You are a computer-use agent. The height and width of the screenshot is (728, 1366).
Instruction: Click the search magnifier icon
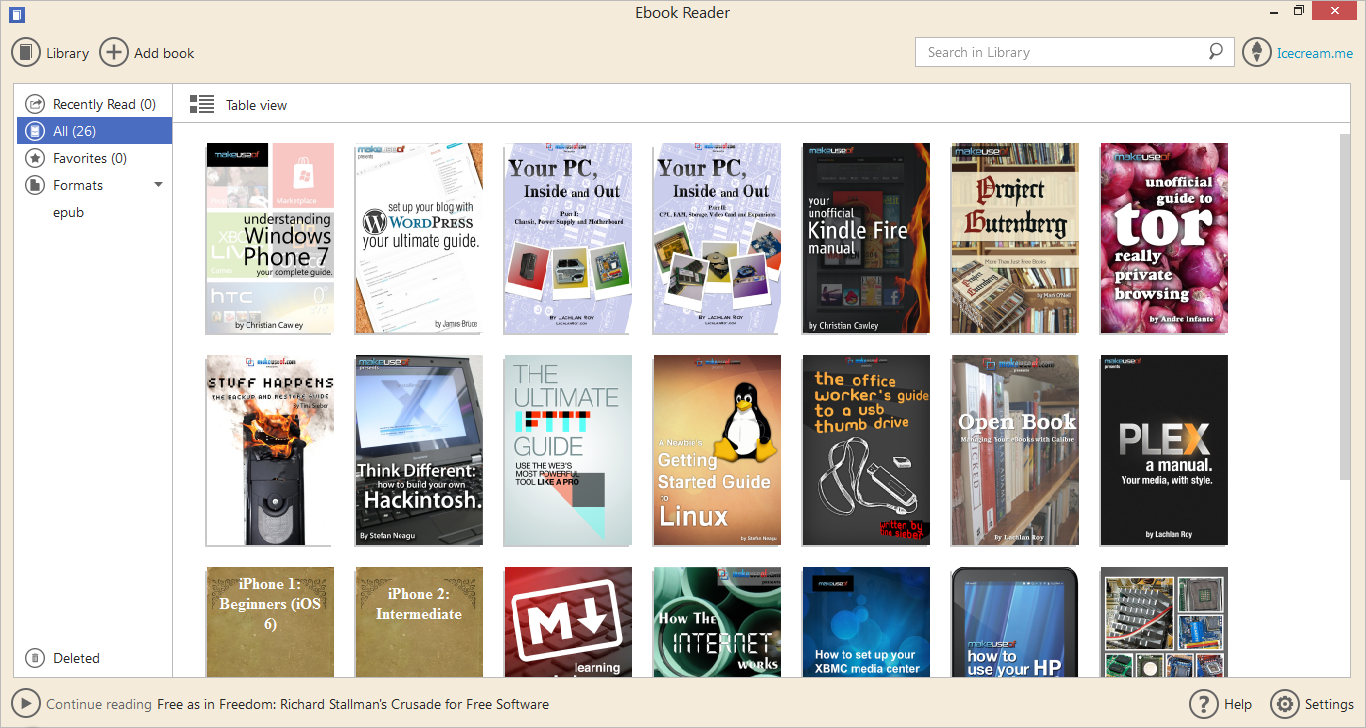[1215, 52]
